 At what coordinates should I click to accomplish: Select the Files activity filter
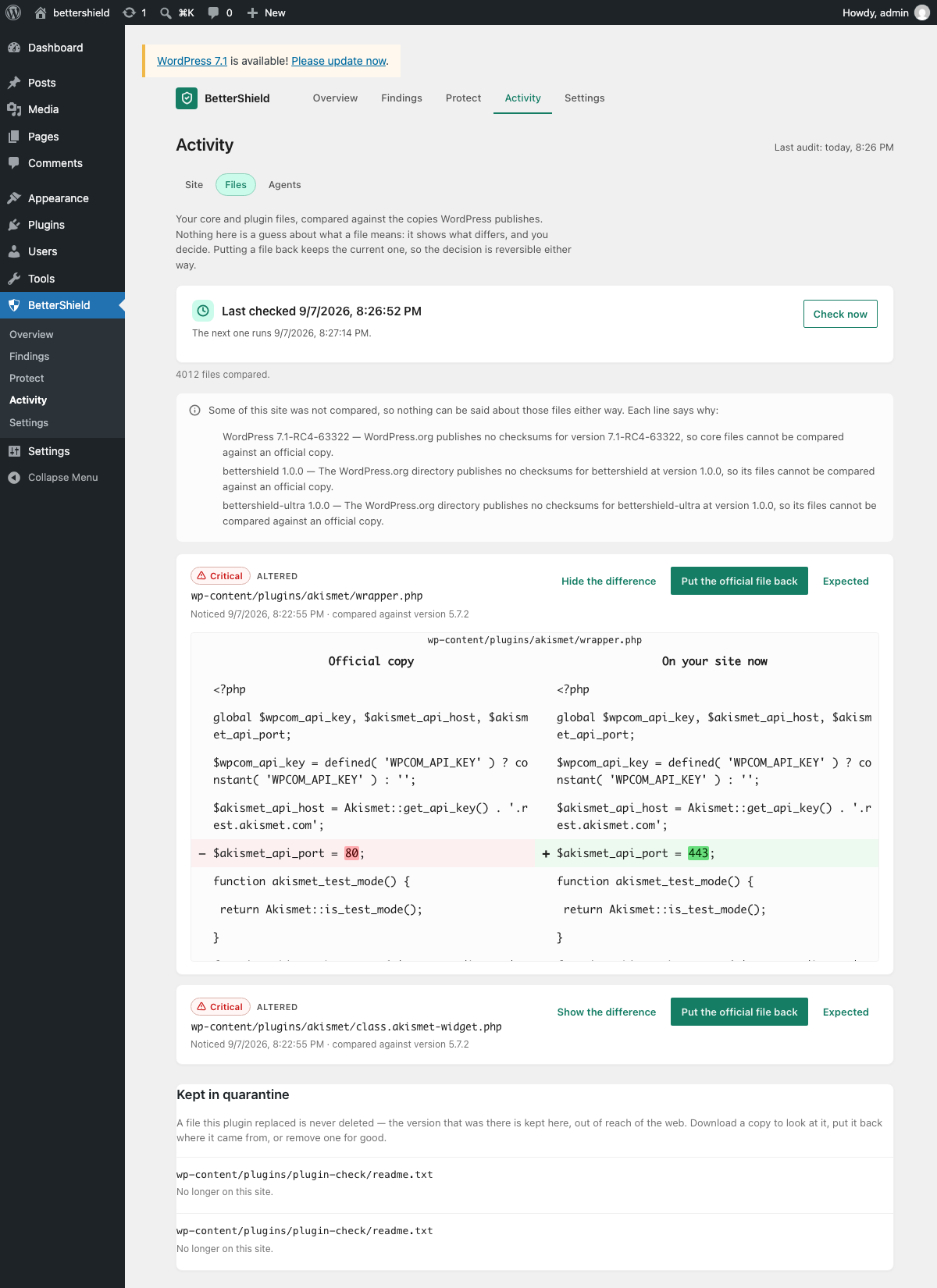pos(236,185)
